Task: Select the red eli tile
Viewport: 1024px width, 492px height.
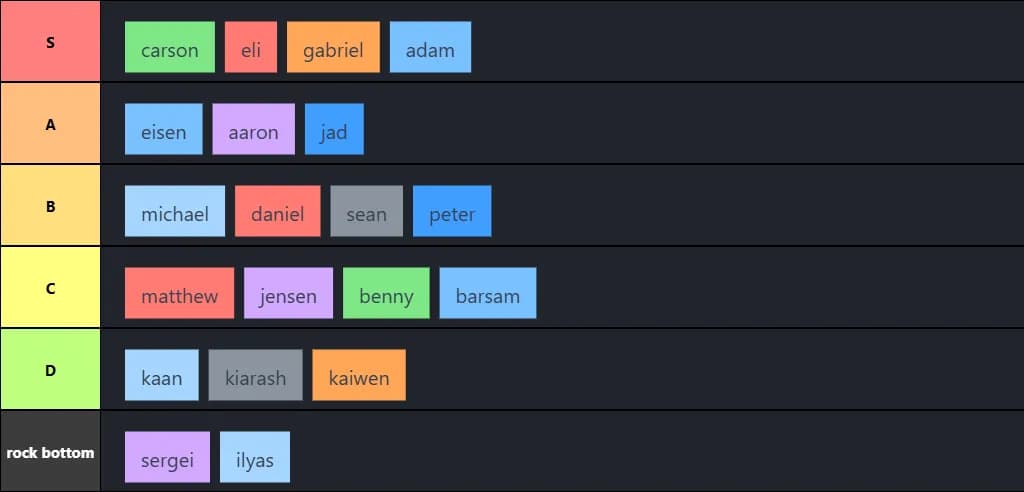Action: point(251,47)
